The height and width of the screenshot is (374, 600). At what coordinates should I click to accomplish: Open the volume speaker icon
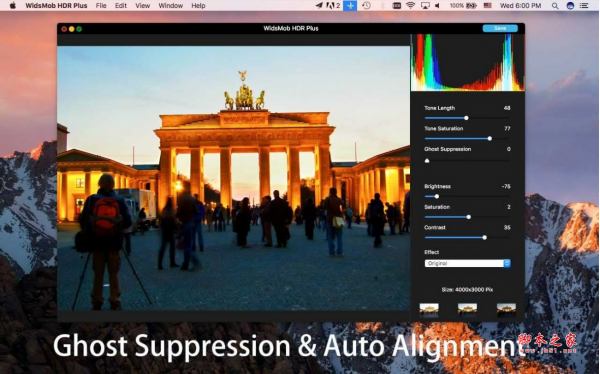(437, 6)
